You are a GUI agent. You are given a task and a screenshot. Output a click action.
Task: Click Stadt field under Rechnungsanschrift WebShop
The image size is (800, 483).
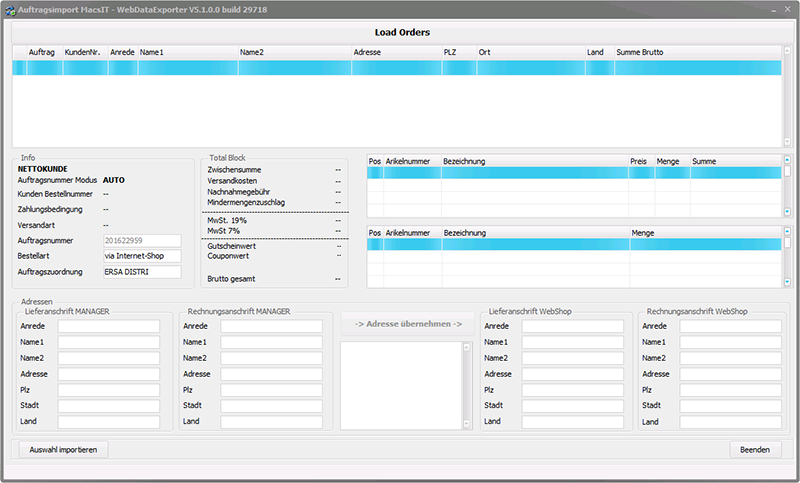tap(729, 406)
